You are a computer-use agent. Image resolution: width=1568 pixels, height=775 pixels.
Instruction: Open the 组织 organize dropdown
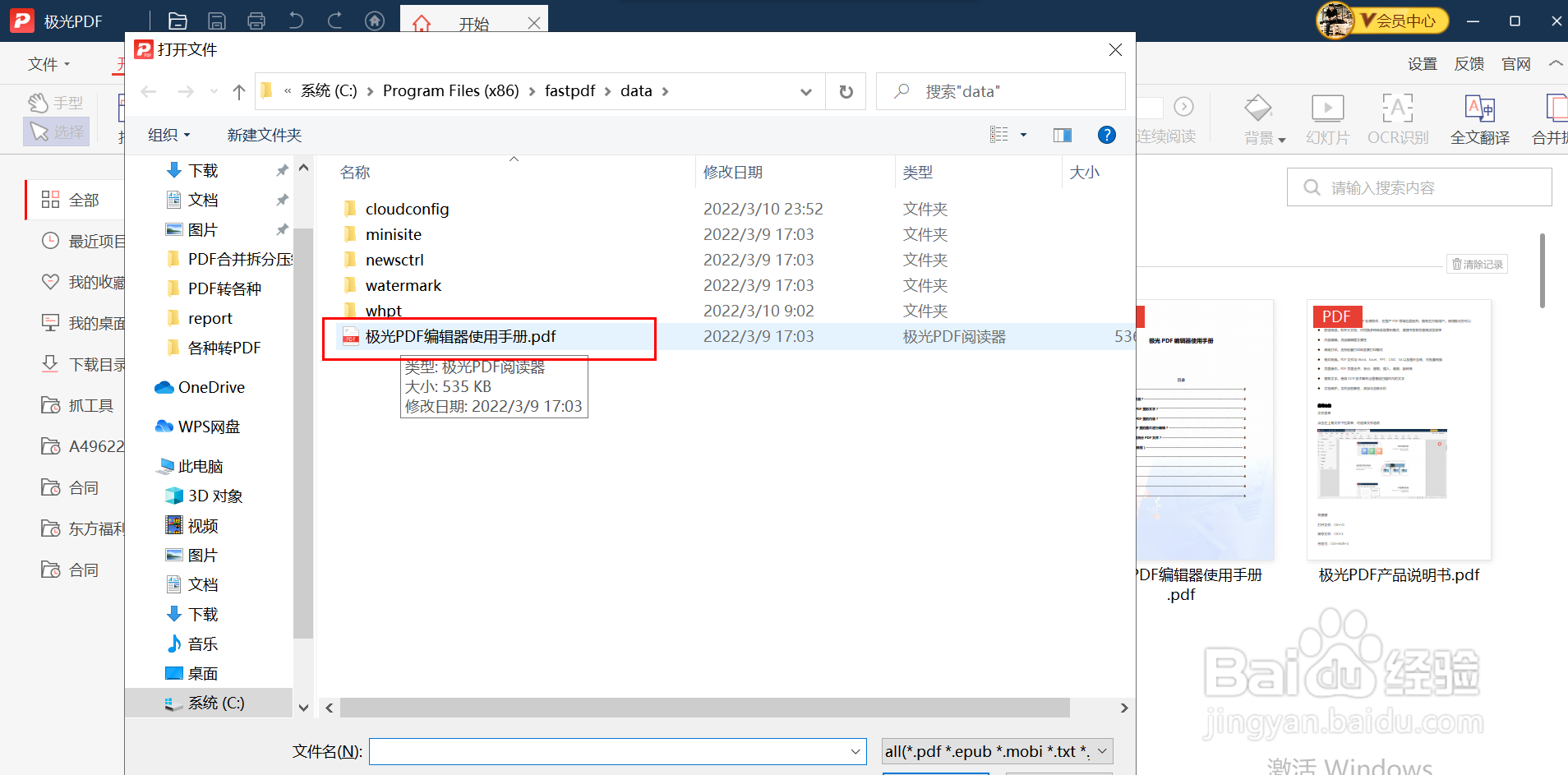click(169, 135)
